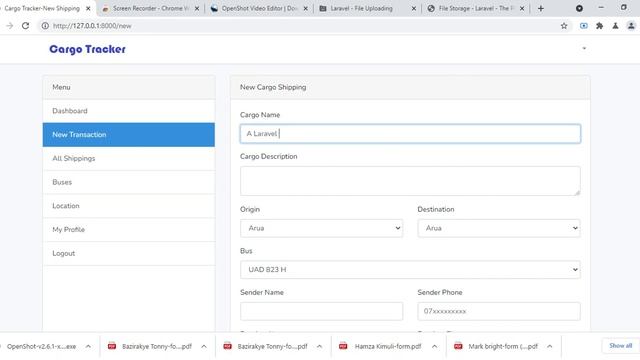Open the screen recorder extension icon

coord(584,26)
